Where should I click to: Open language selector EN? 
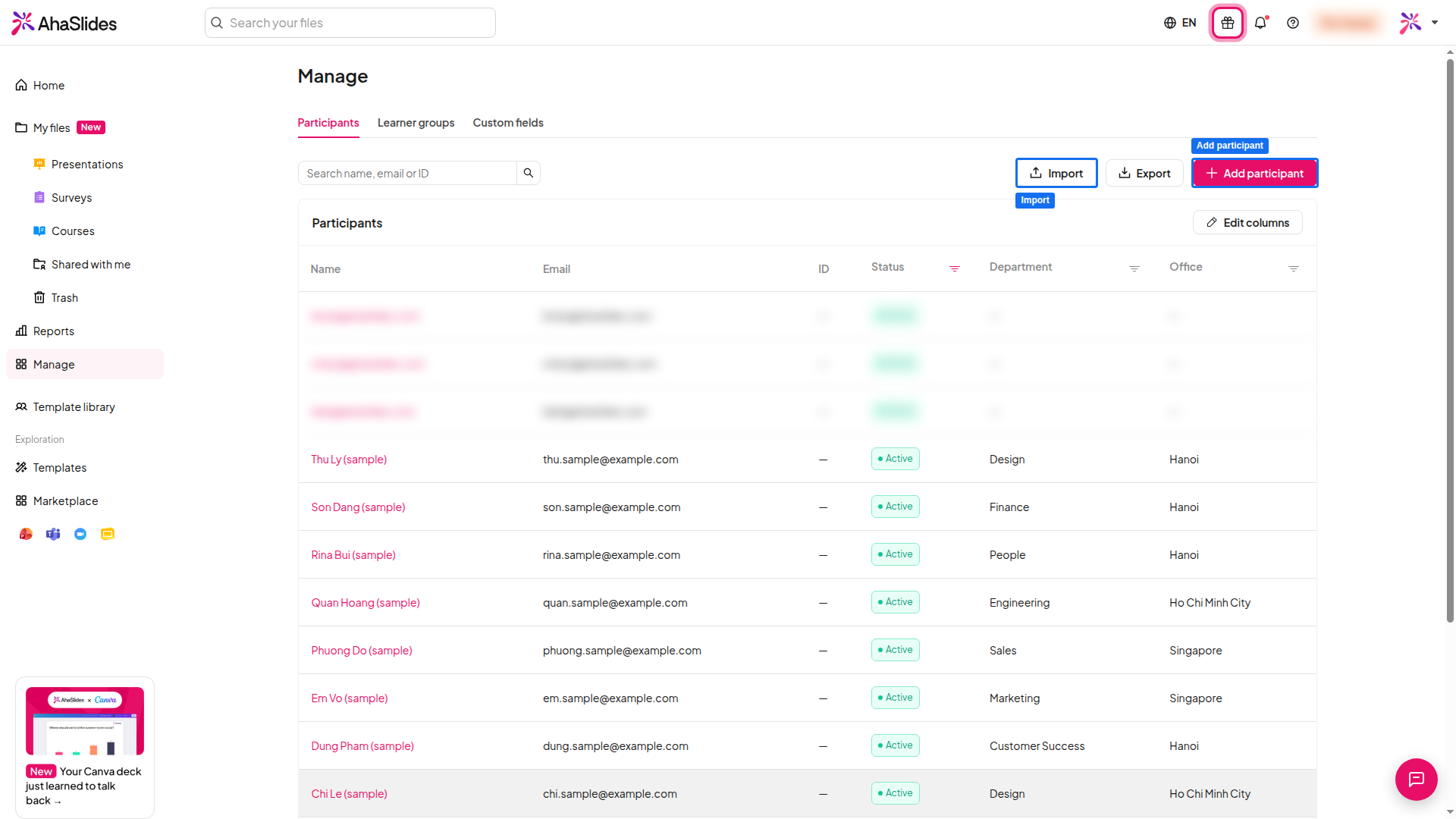[x=1180, y=23]
